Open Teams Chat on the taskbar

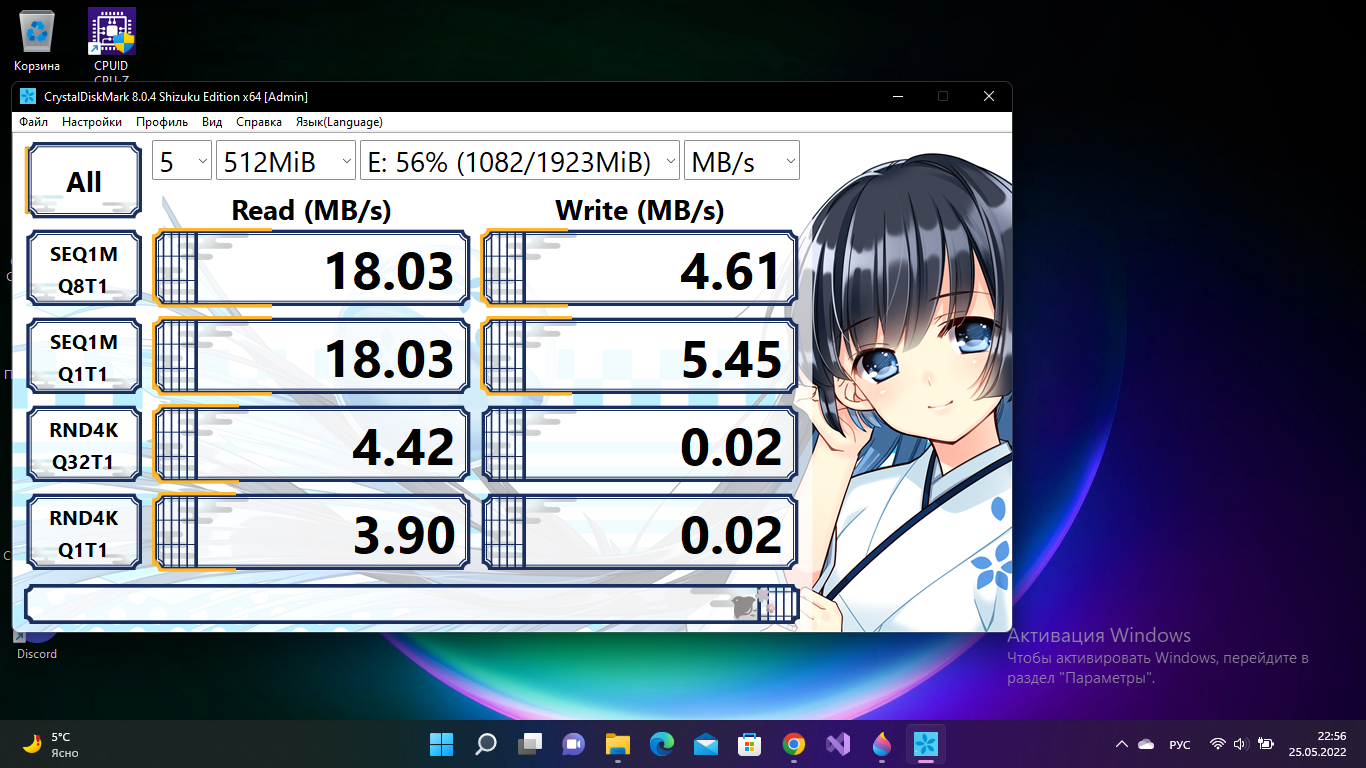tap(573, 744)
